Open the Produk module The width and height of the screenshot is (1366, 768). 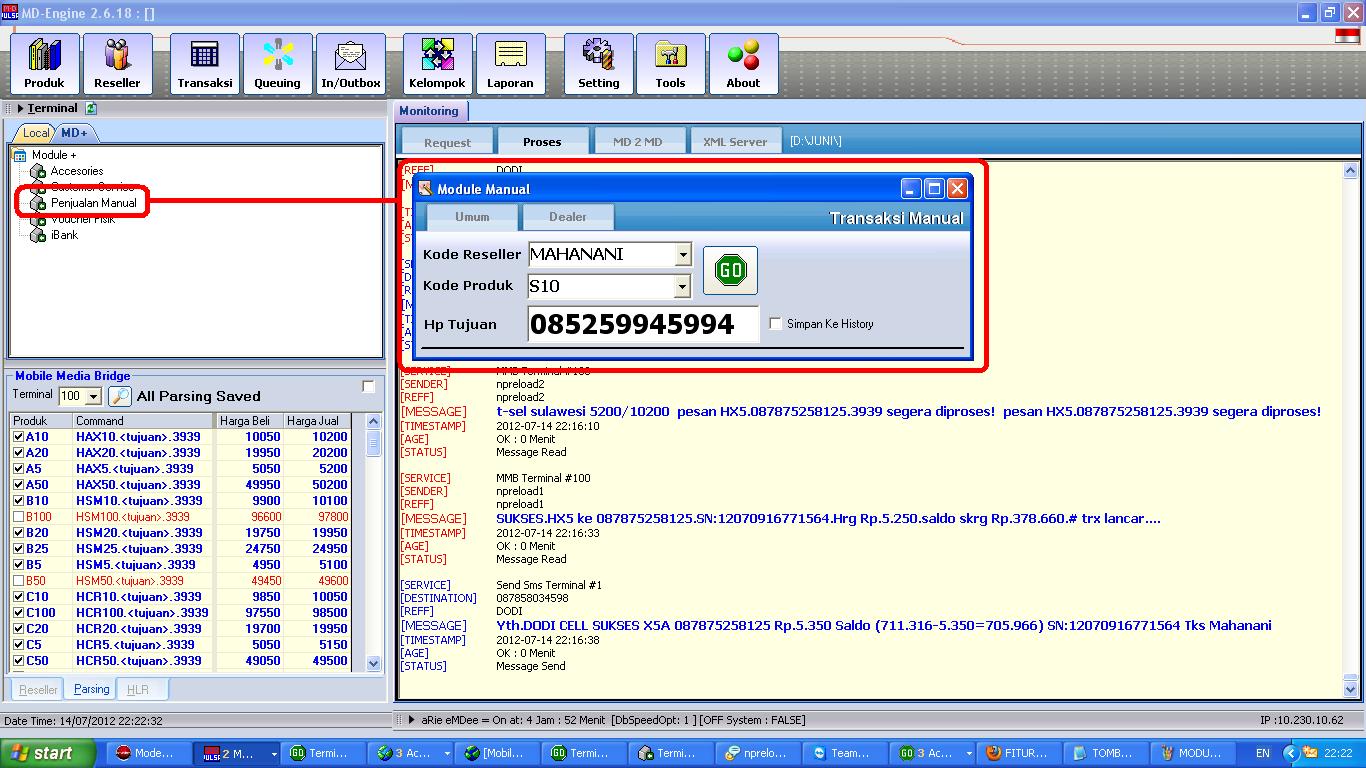click(44, 63)
